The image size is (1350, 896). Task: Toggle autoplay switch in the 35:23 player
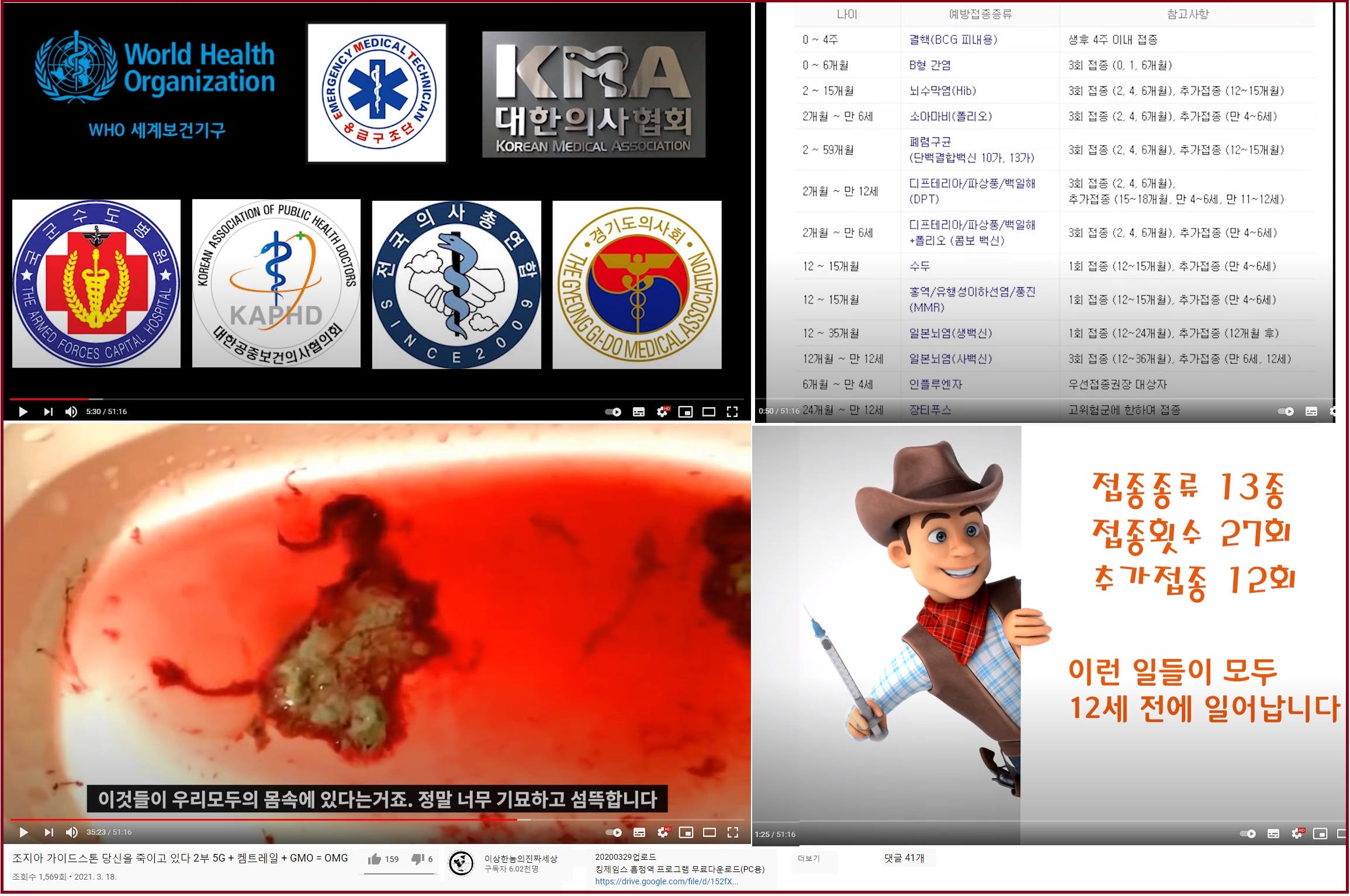(614, 834)
